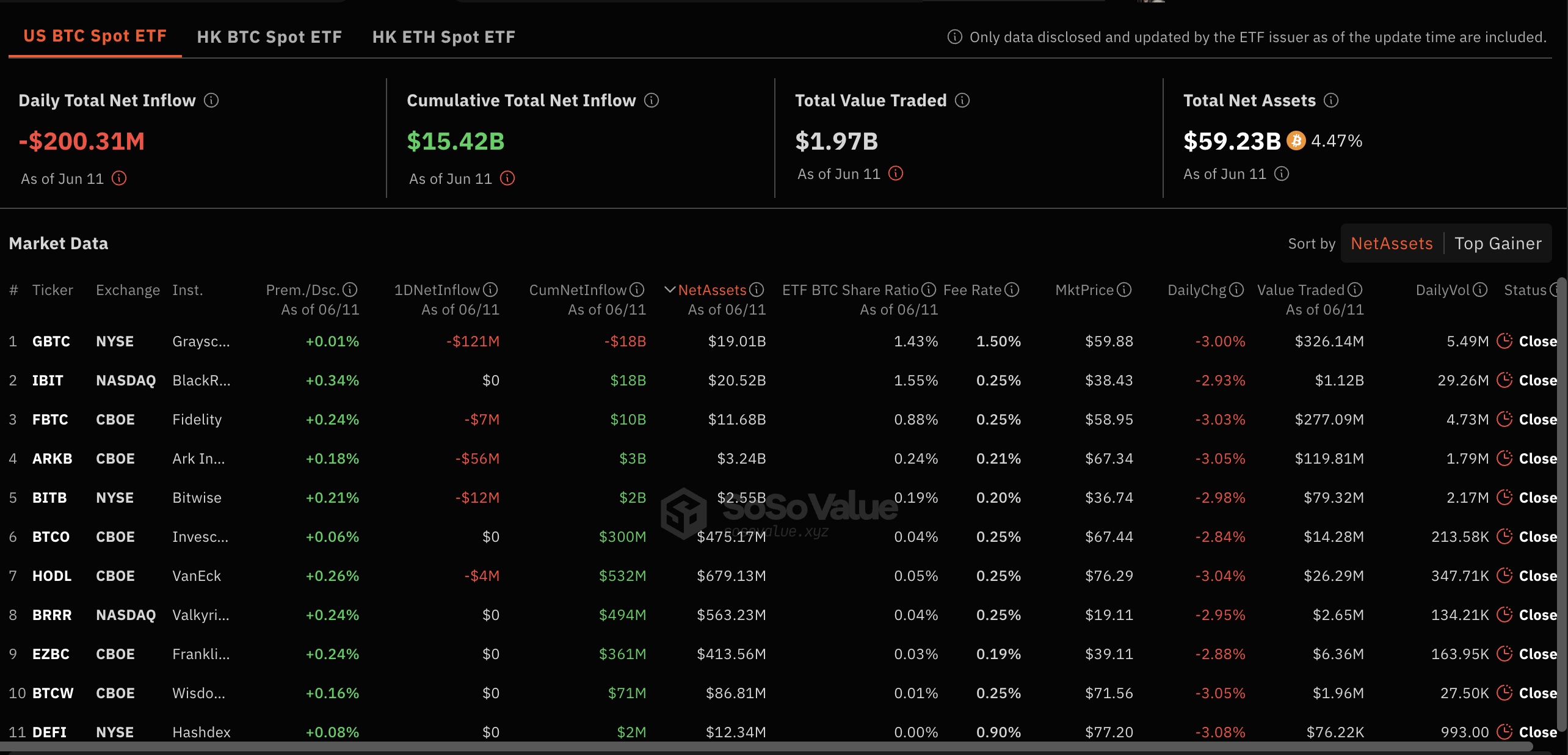Sort by the Value Traded column header
1568x755 pixels.
[x=1301, y=290]
